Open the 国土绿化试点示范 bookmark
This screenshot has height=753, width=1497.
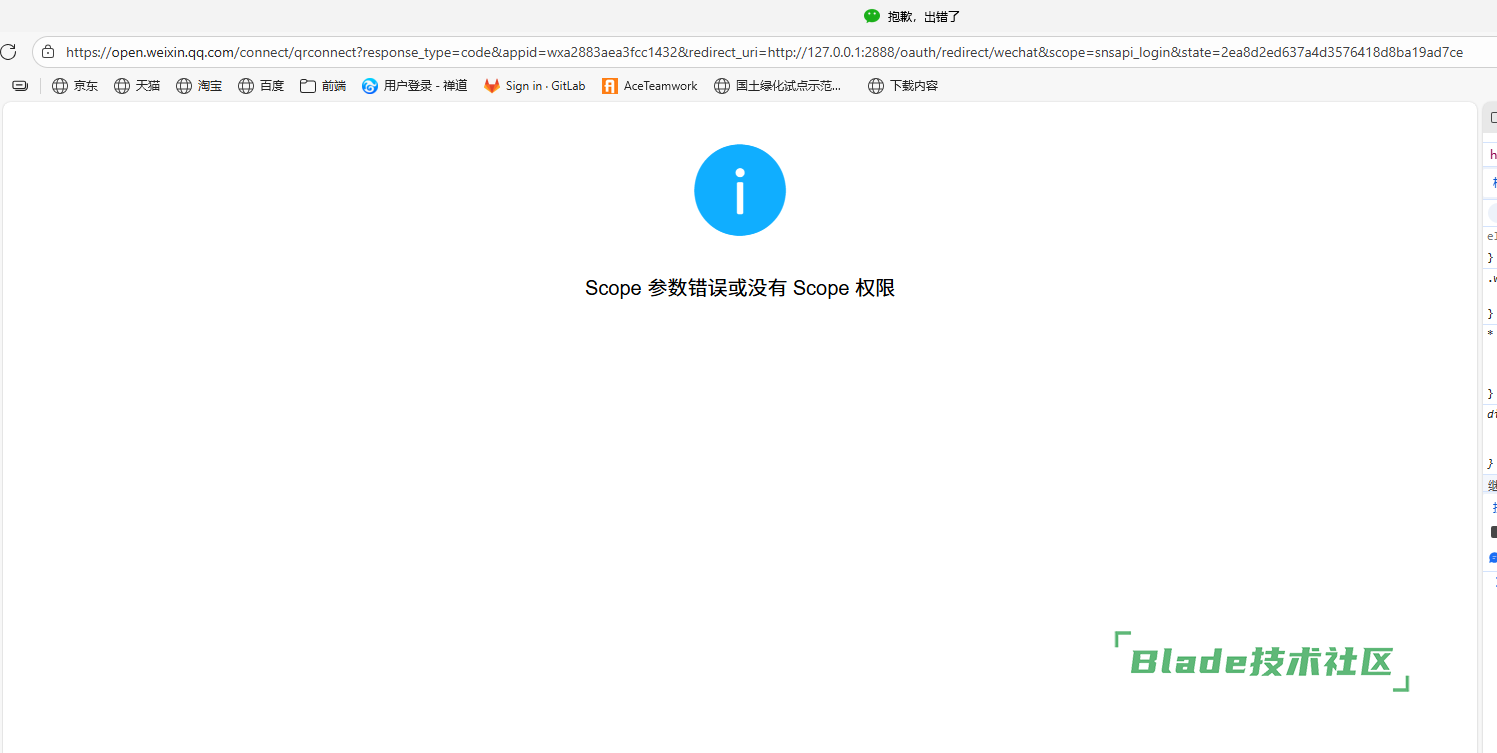778,86
